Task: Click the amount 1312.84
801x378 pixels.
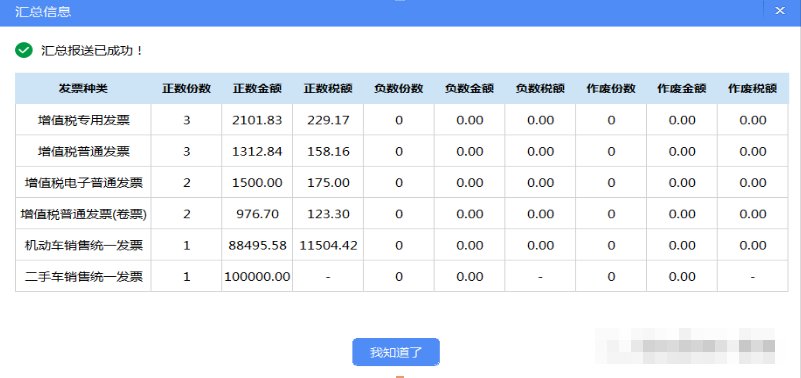Action: click(x=257, y=152)
